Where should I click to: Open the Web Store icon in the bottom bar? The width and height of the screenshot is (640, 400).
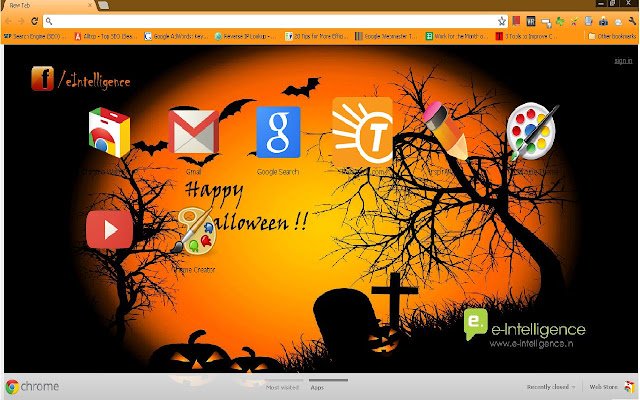[629, 386]
